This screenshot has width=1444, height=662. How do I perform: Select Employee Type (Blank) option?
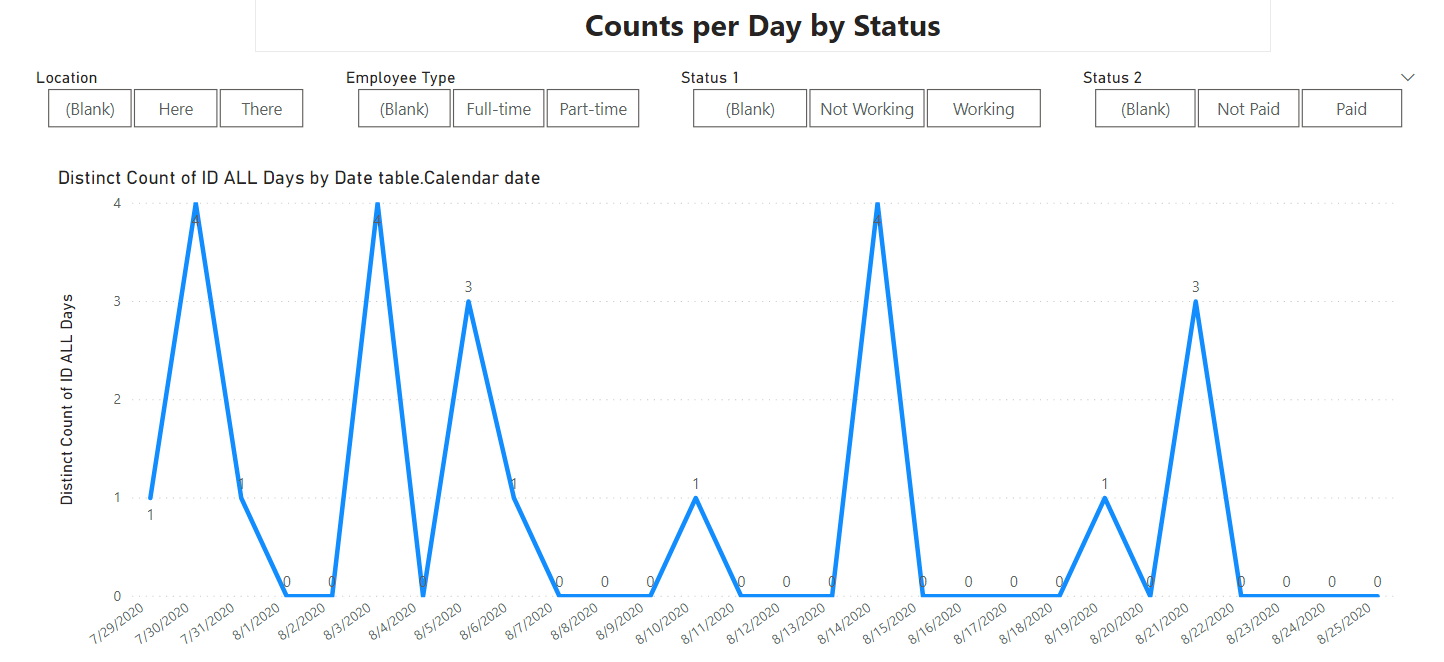click(404, 109)
